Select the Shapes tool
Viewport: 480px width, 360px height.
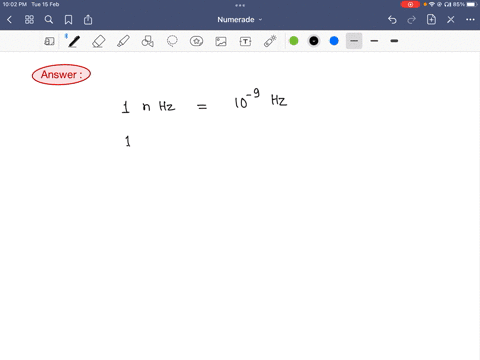[x=147, y=41]
